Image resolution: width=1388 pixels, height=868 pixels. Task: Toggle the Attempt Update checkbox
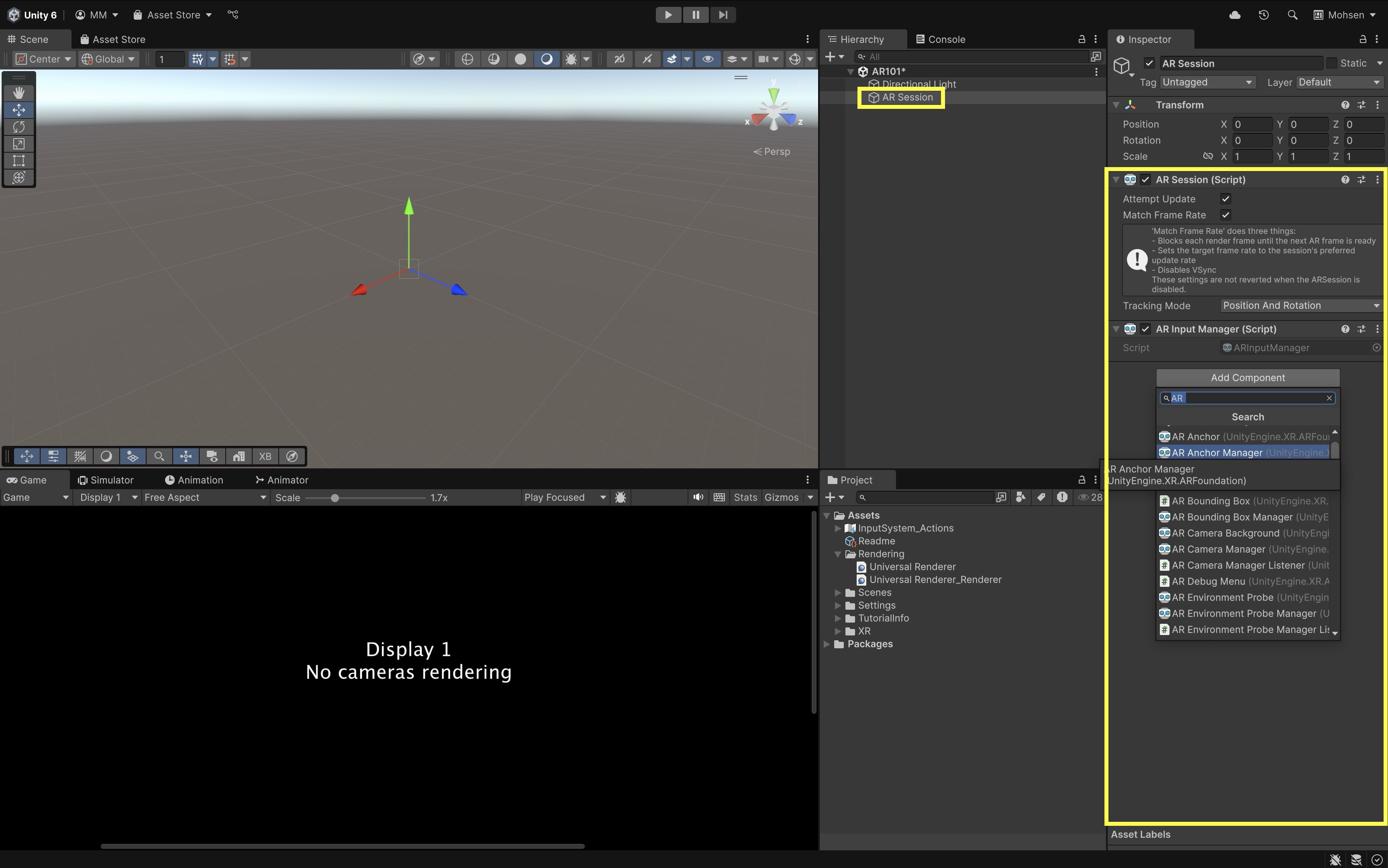click(x=1226, y=199)
